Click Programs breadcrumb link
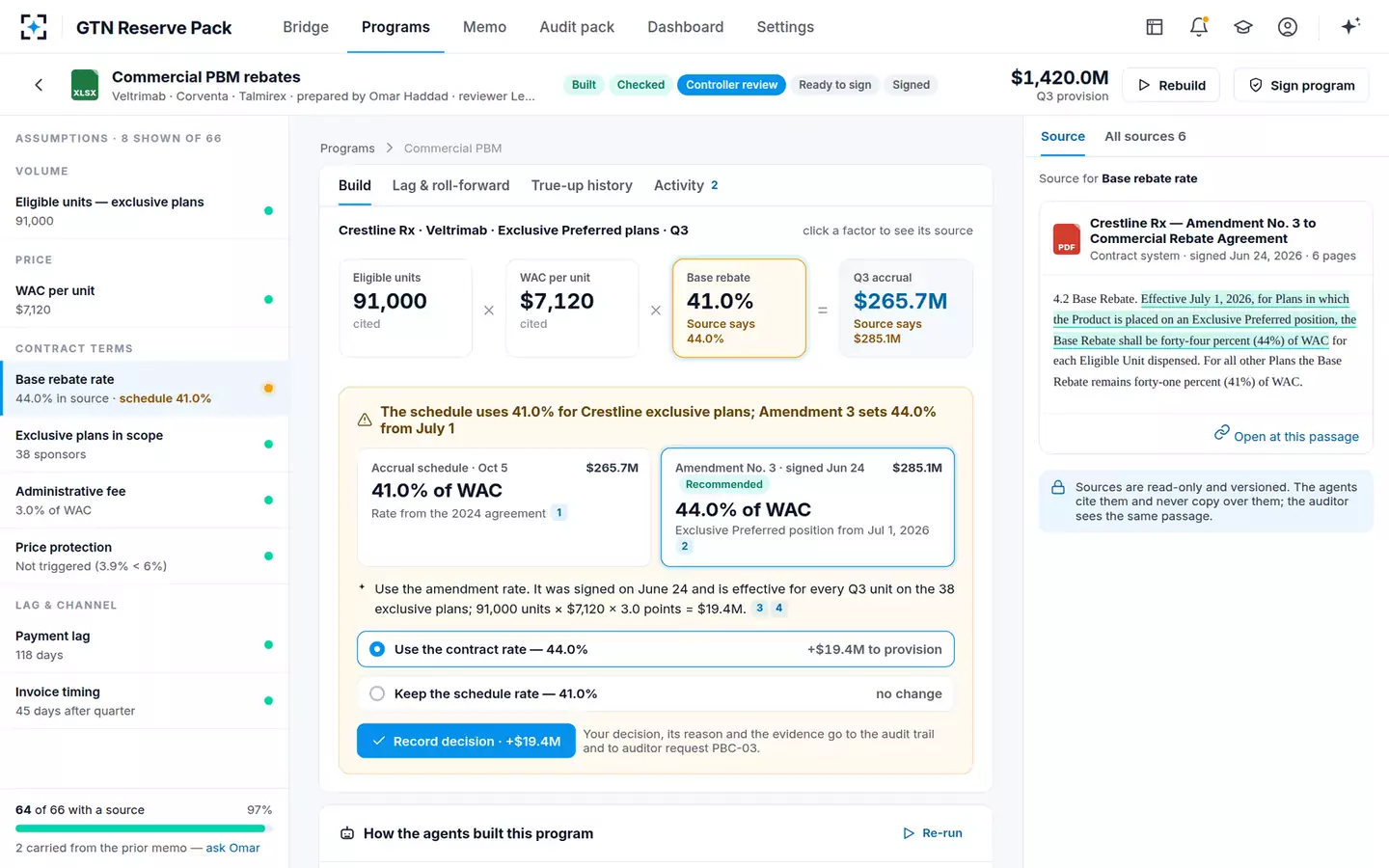 coord(347,148)
